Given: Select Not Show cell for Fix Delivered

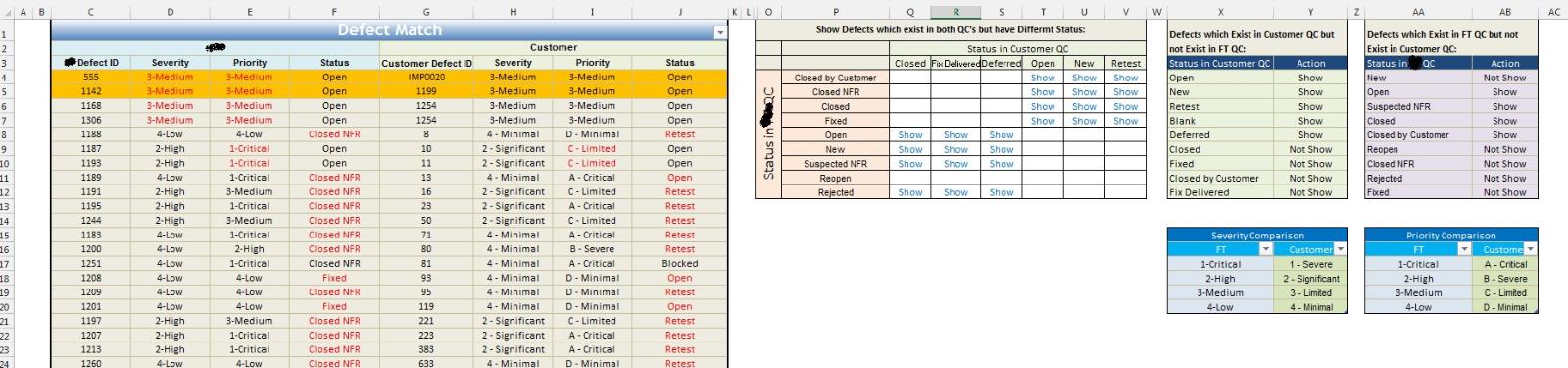Looking at the screenshot, I should coord(1310,192).
